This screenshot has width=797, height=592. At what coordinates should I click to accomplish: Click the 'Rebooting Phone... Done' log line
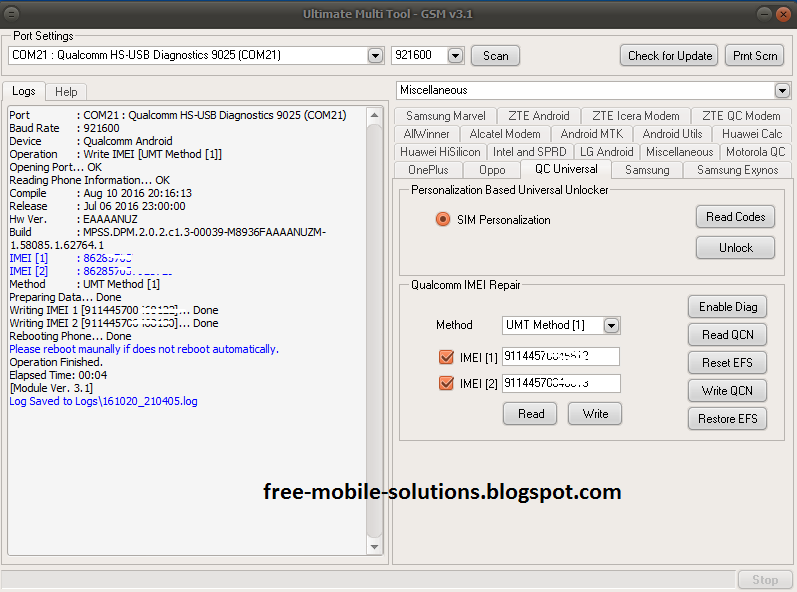(70, 336)
